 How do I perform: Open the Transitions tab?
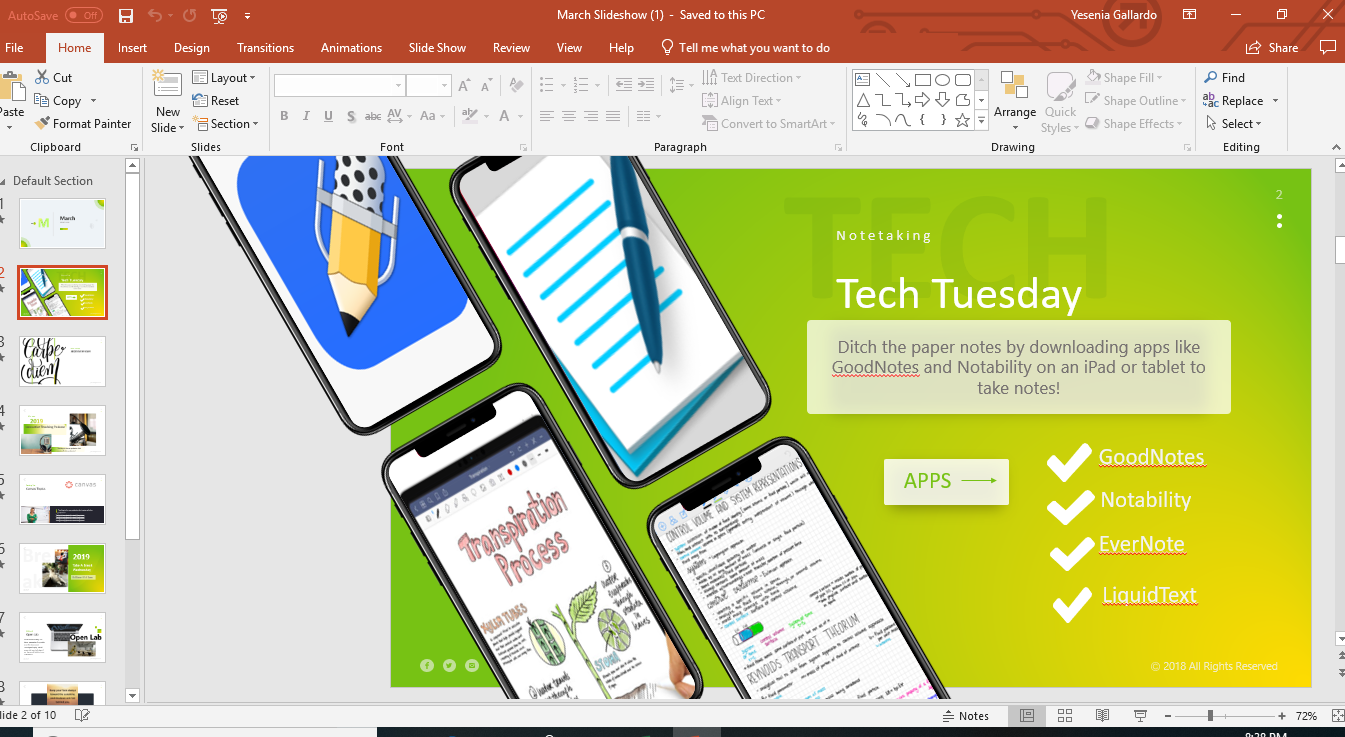(265, 48)
